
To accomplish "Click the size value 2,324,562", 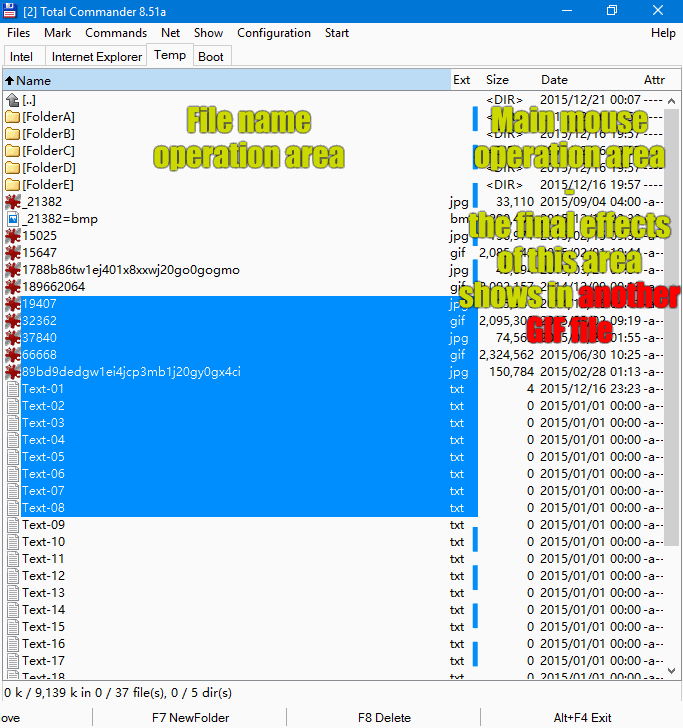I will [507, 355].
